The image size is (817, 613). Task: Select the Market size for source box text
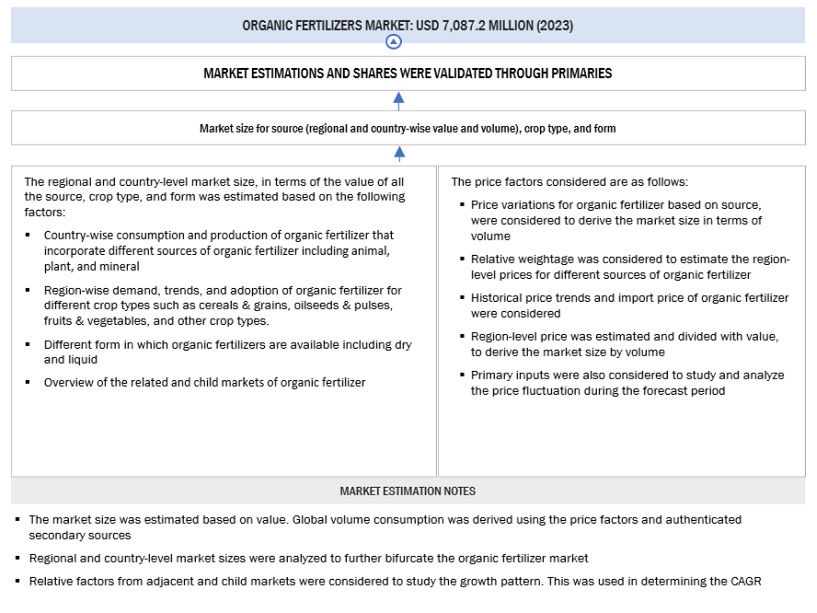407,128
